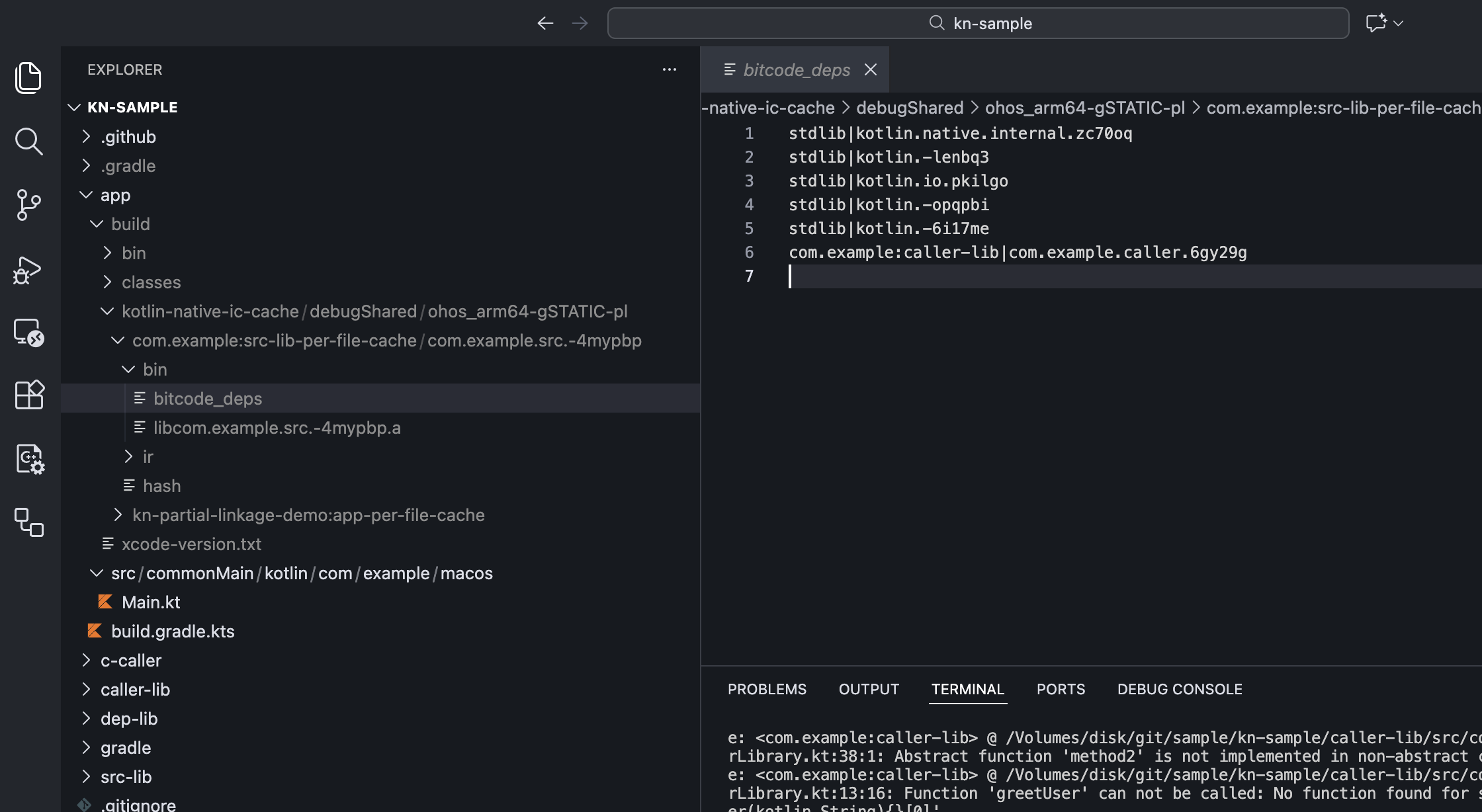Click the Go Back arrow

click(545, 24)
